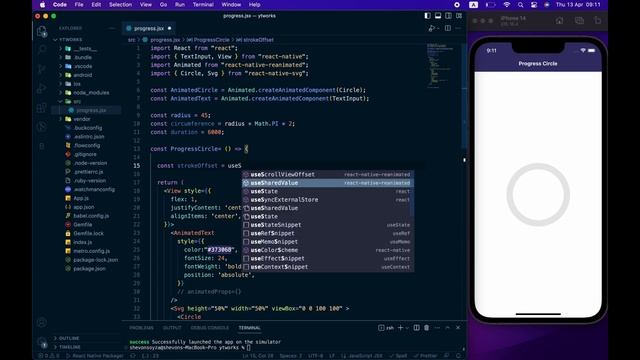Viewport: 640px width, 360px height.
Task: Choose useSyncExternalStore suggestion
Action: pos(328,200)
